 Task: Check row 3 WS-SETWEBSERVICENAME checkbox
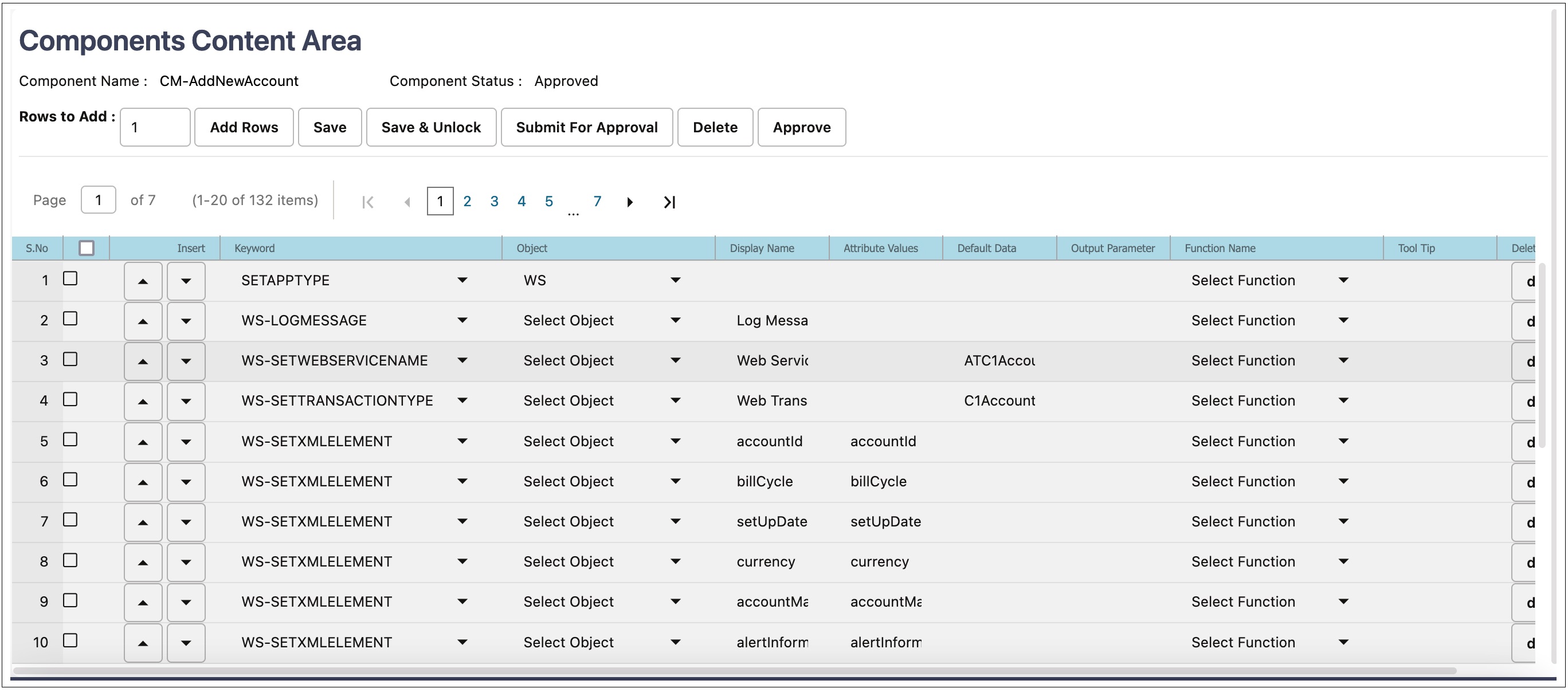click(x=70, y=360)
